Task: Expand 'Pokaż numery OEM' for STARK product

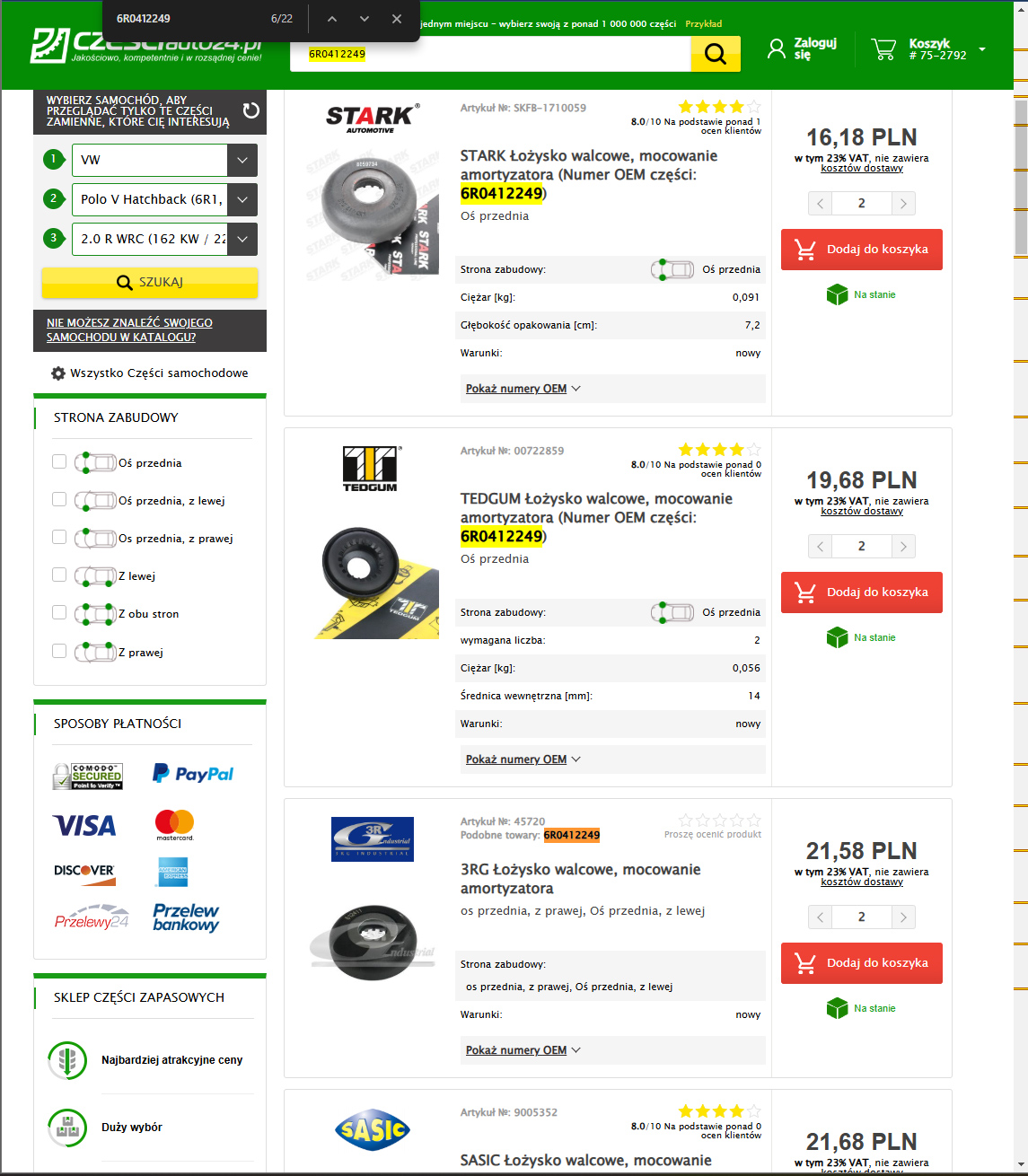Action: click(523, 389)
